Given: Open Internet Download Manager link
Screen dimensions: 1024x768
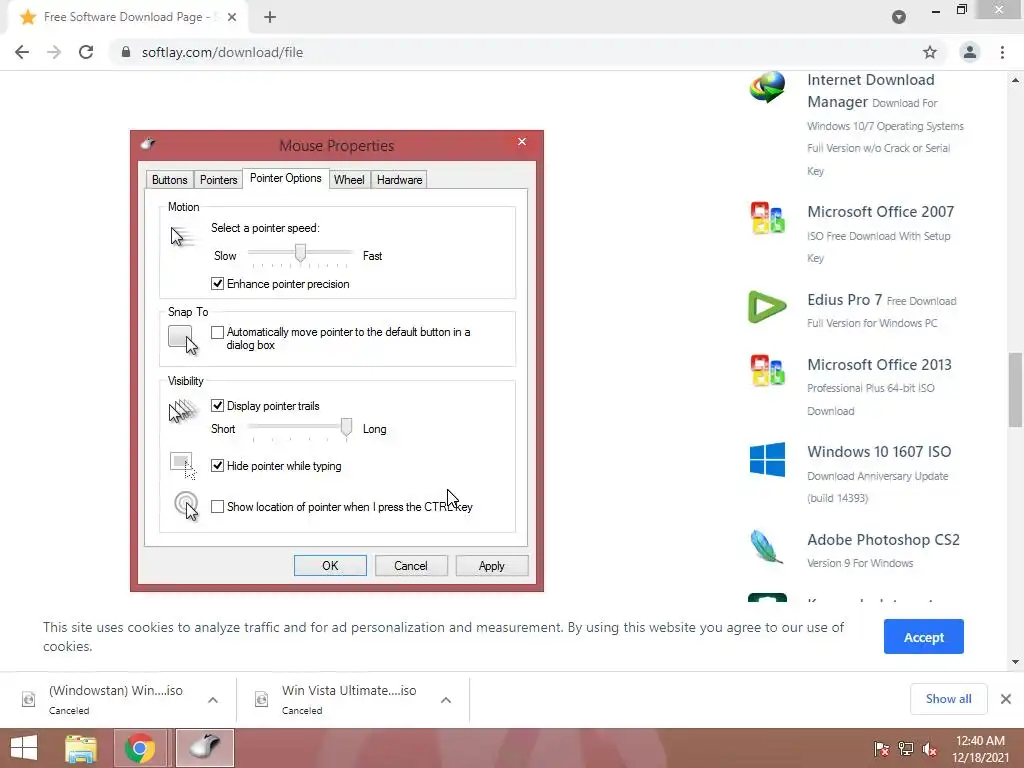Looking at the screenshot, I should pyautogui.click(x=871, y=91).
